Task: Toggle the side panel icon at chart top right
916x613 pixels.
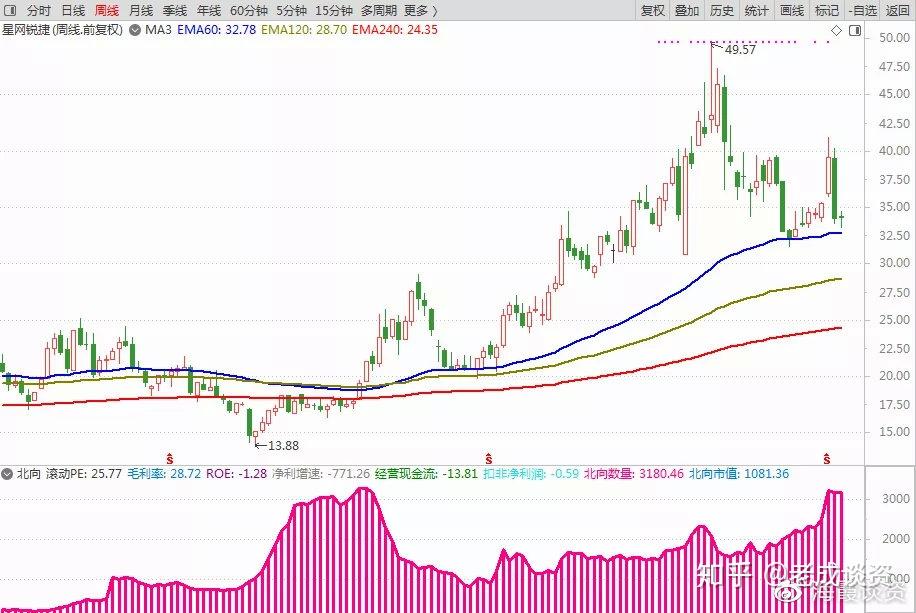Action: click(x=855, y=30)
